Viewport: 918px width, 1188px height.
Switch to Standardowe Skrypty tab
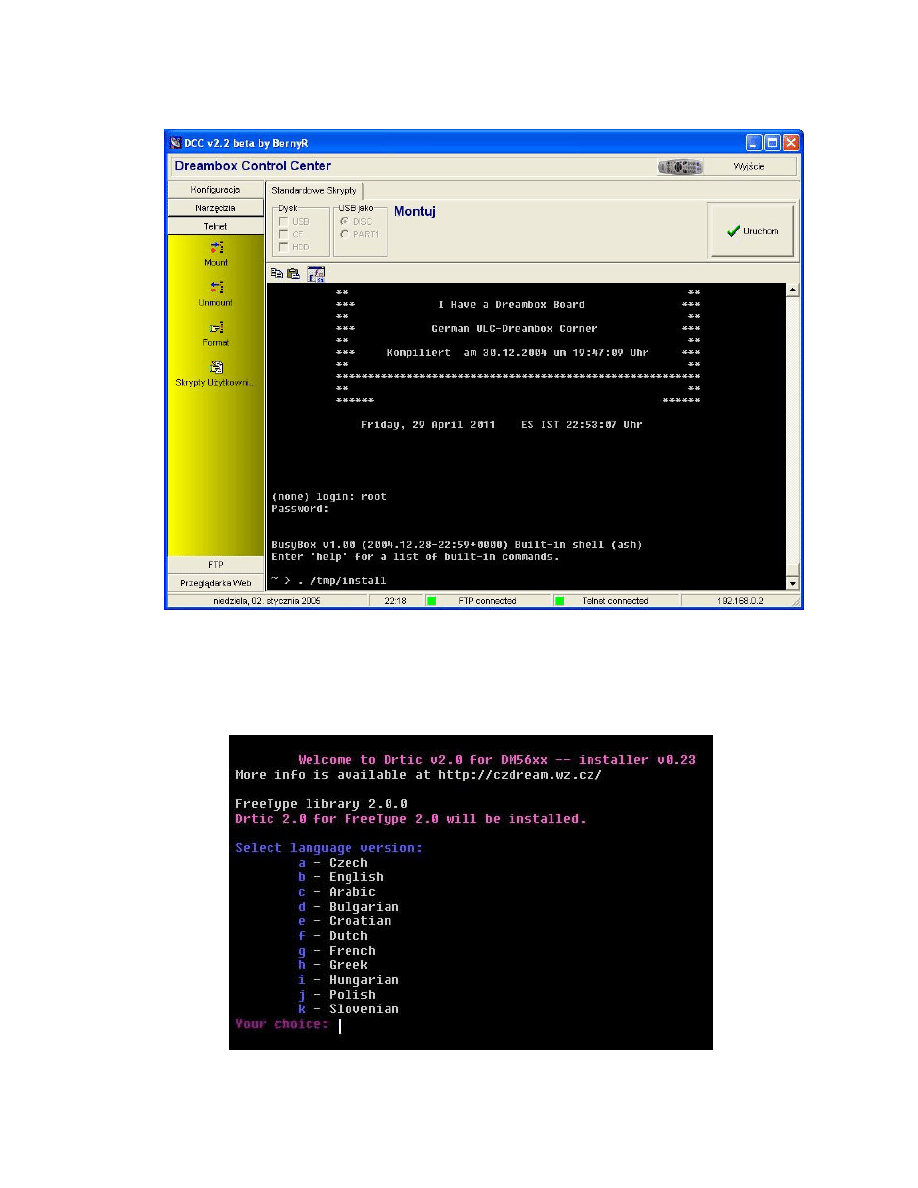click(x=315, y=190)
